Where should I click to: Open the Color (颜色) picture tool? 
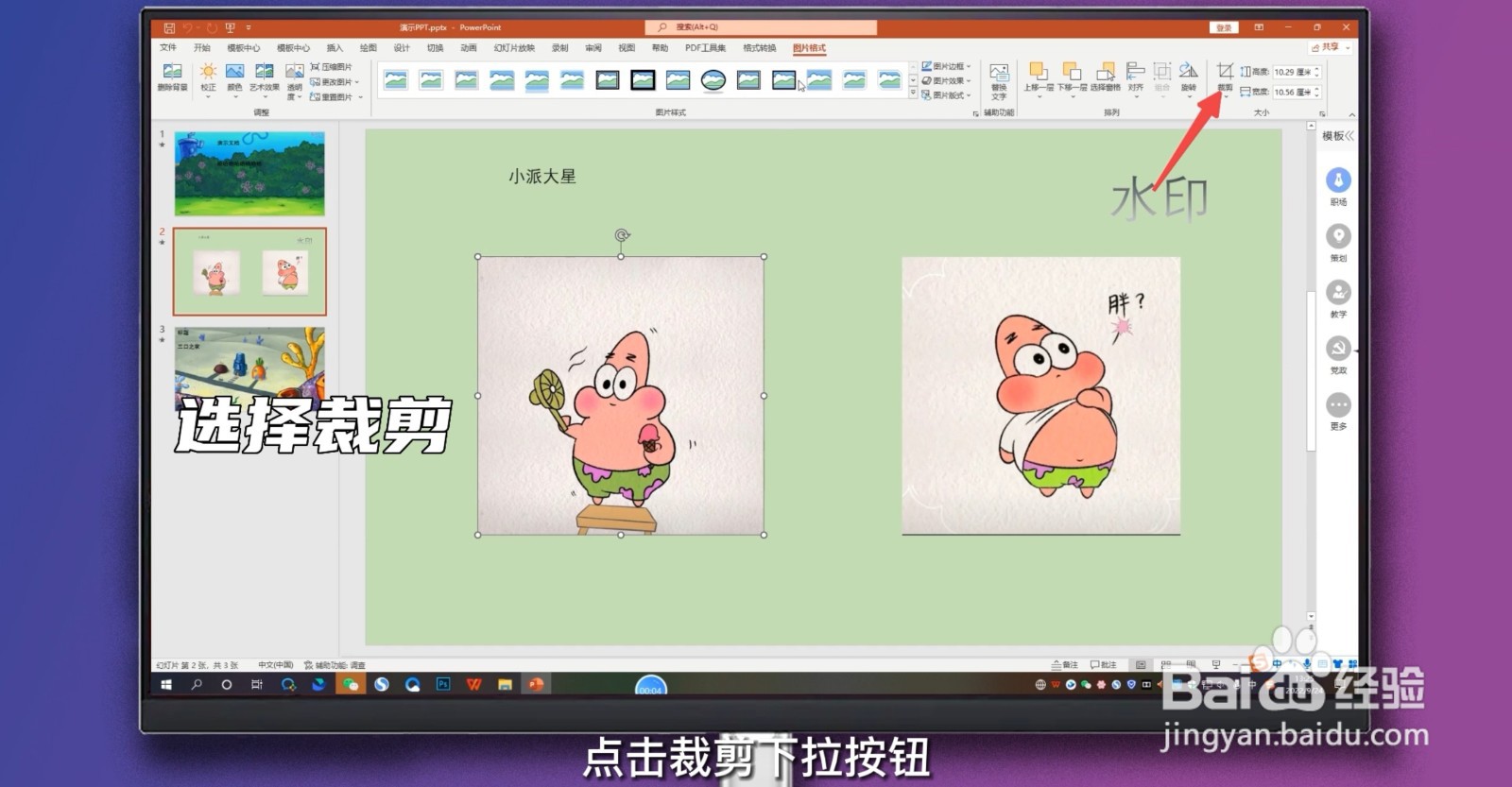pyautogui.click(x=234, y=77)
